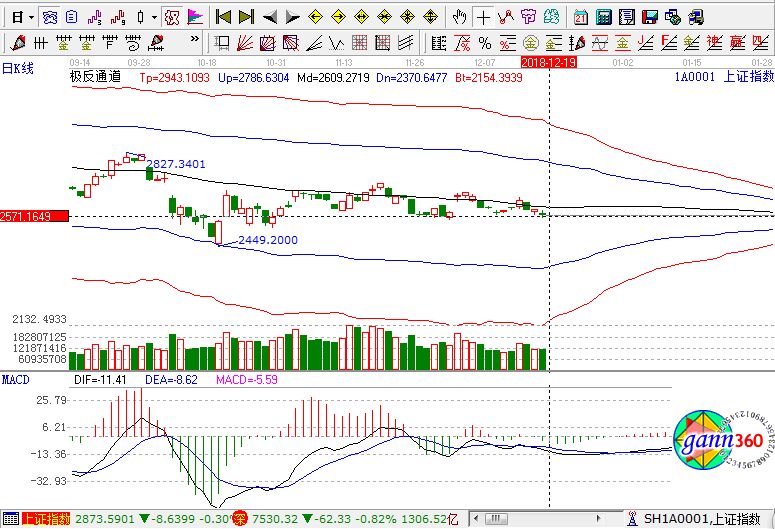Click the red 2571.1649 price marker
This screenshot has height=529, width=775.
33,216
